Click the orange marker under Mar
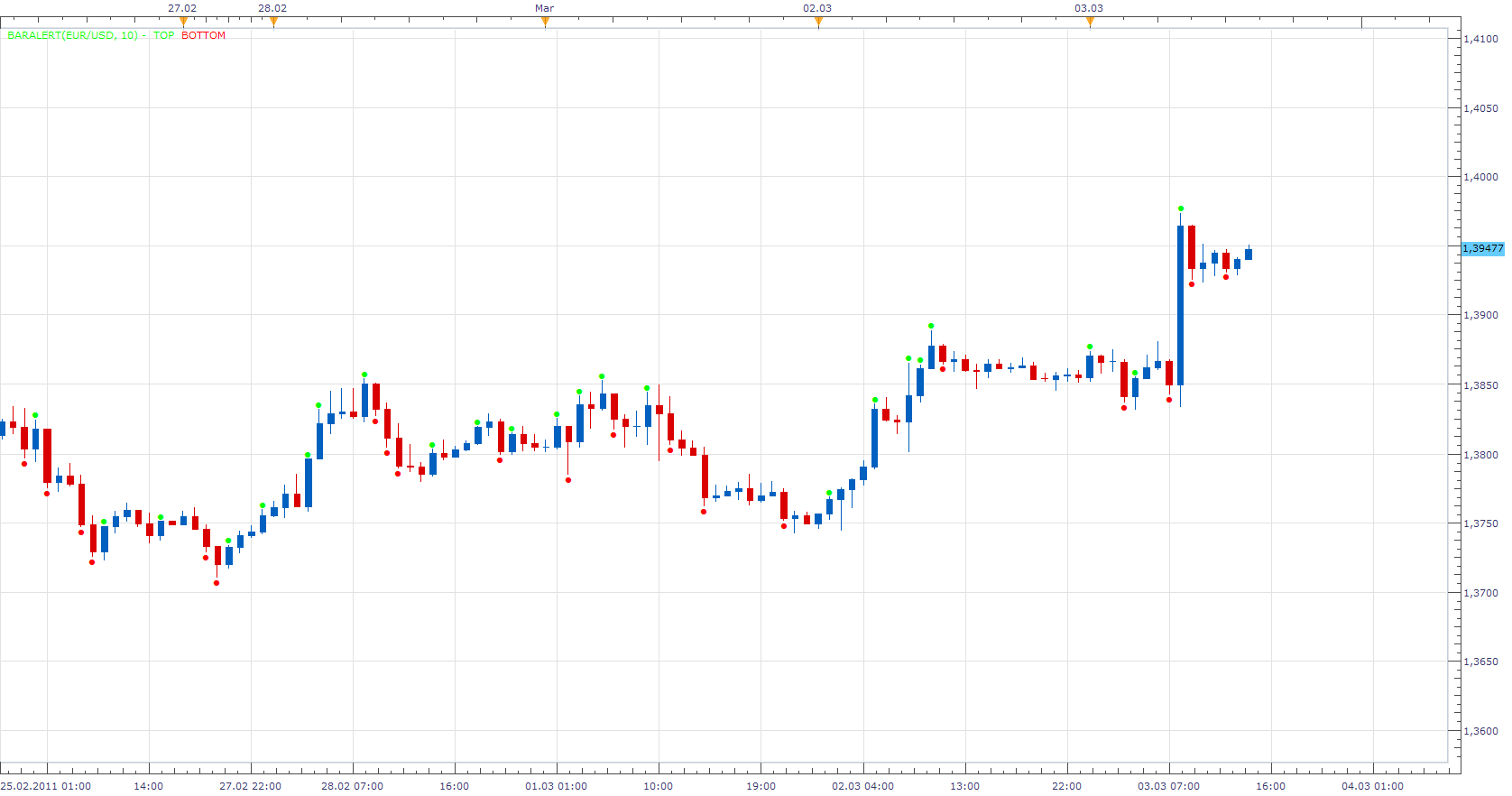Viewport: 1512px width, 796px height. tap(545, 22)
